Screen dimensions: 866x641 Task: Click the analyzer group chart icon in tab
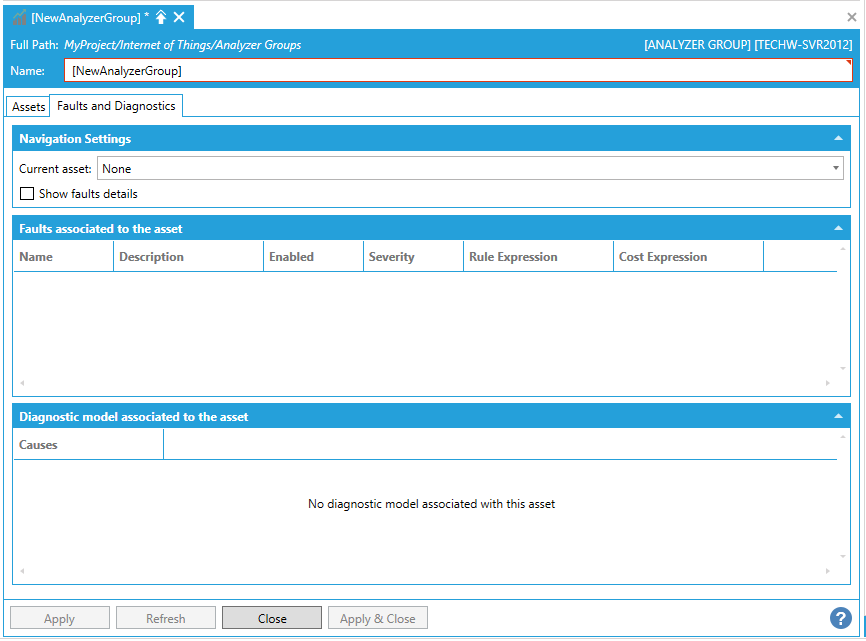[x=19, y=18]
